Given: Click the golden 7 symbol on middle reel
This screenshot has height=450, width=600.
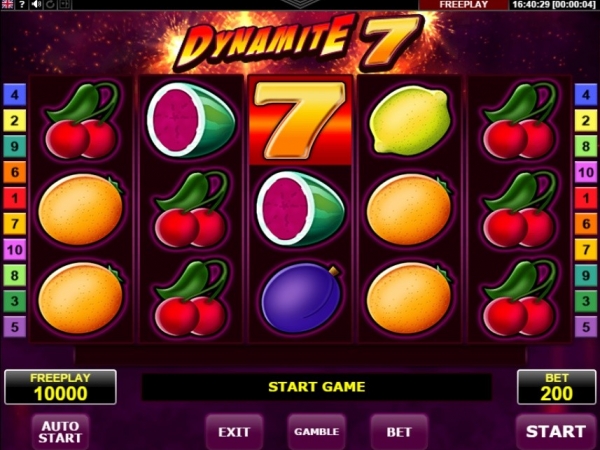Looking at the screenshot, I should pos(300,121).
